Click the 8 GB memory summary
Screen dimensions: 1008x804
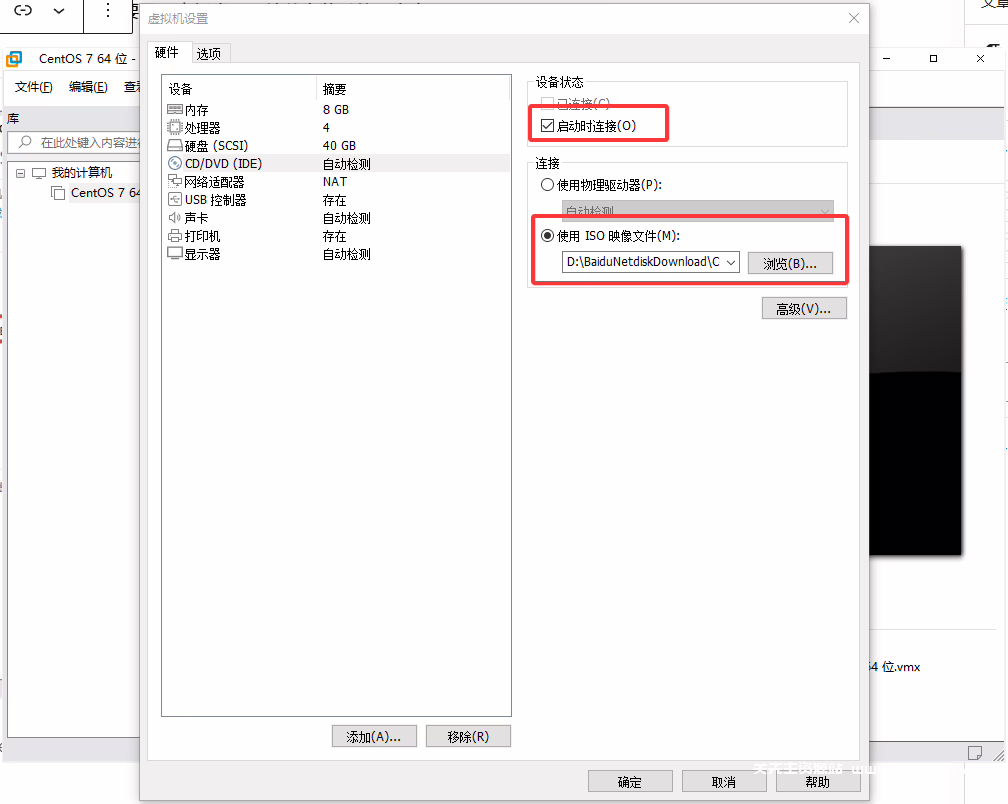(336, 109)
